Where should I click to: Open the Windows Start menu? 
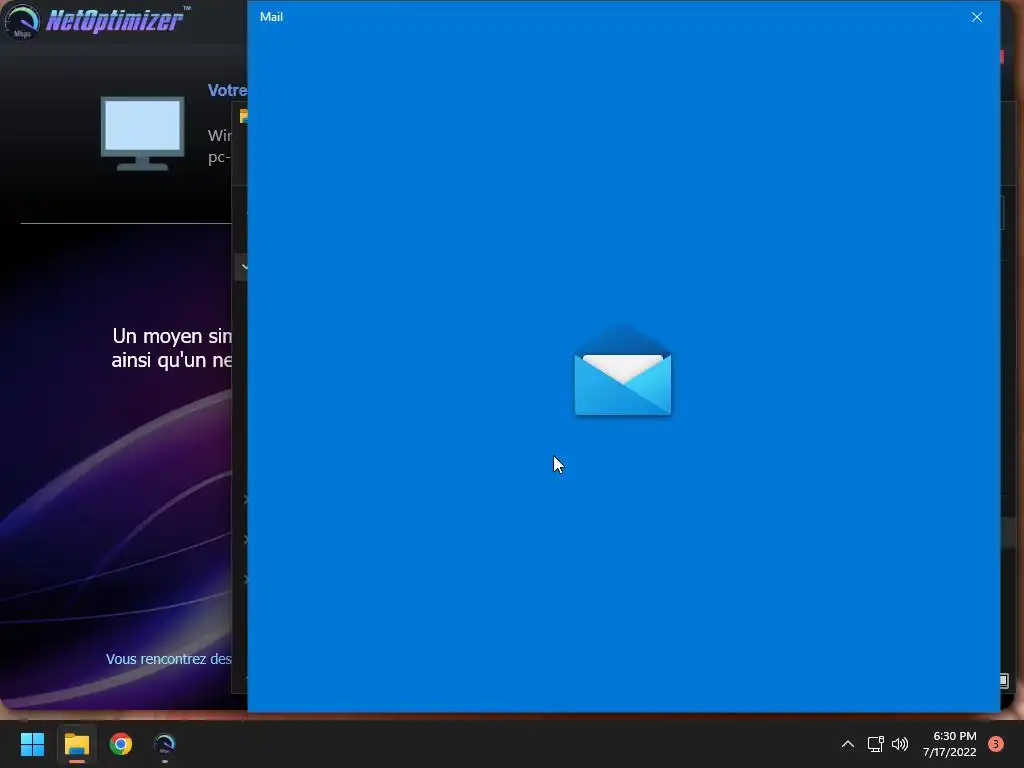click(32, 744)
